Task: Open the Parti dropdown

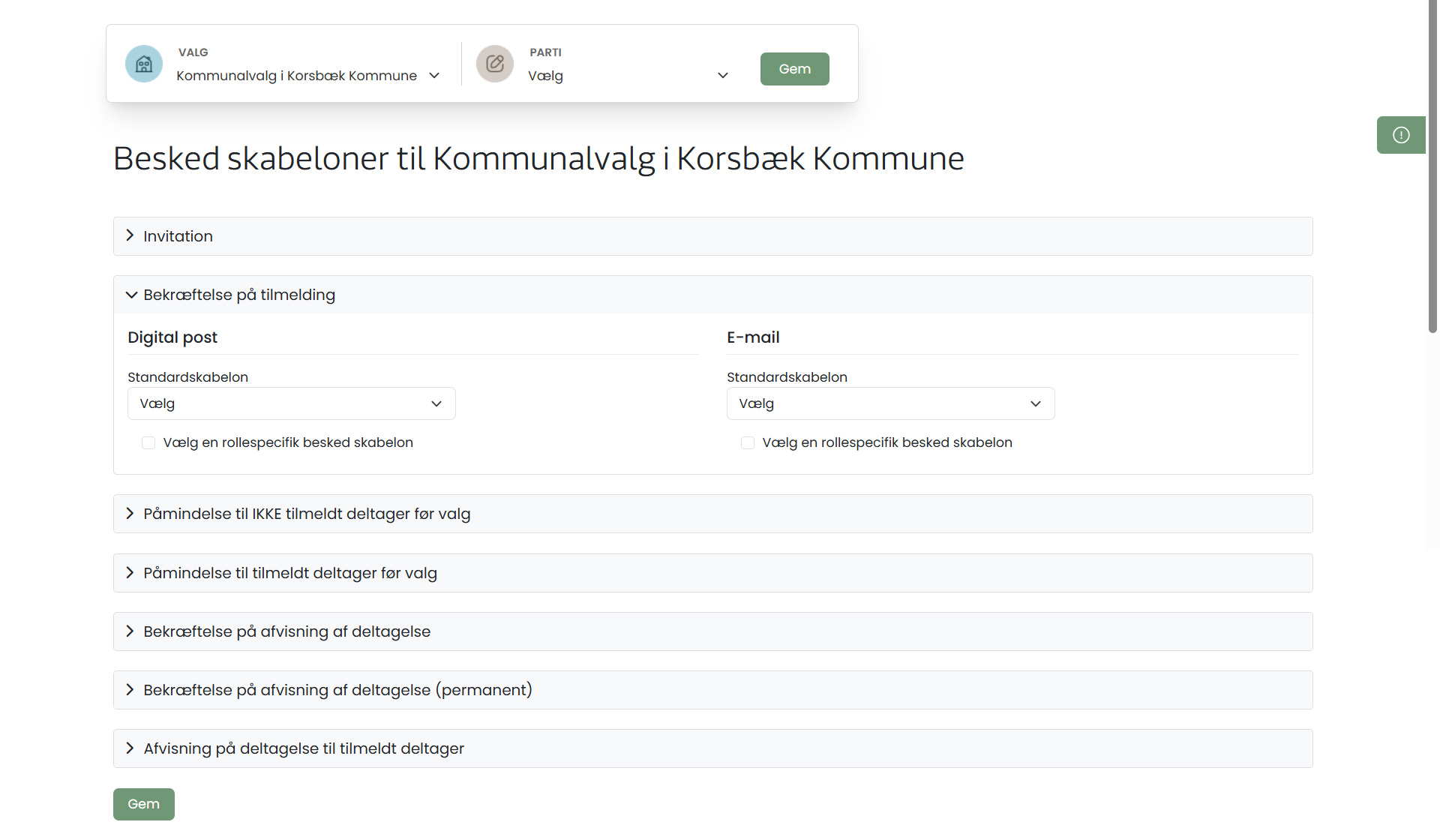Action: click(628, 76)
